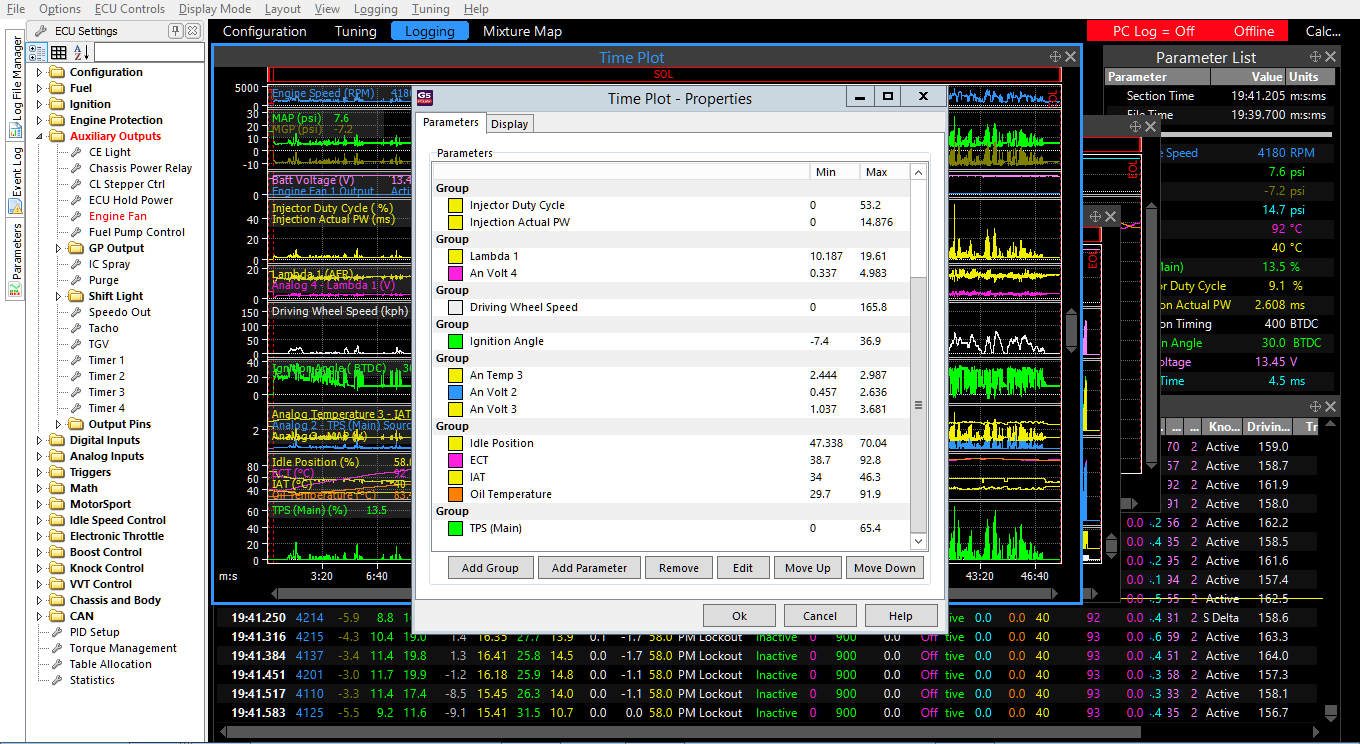The height and width of the screenshot is (744, 1360).
Task: Click the Remove button
Action: 679,568
